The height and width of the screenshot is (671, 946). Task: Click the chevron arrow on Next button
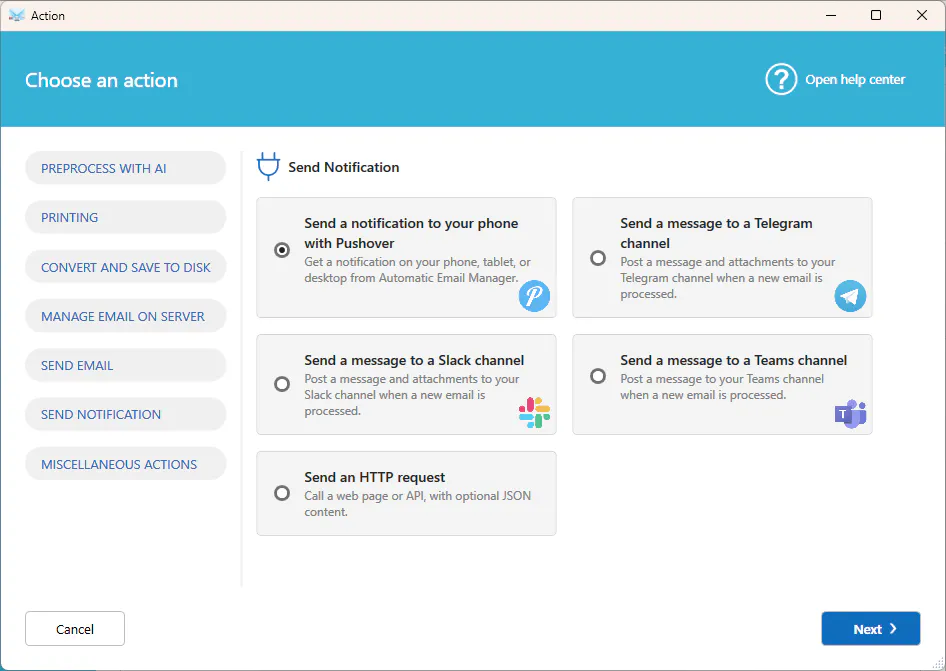pos(893,629)
